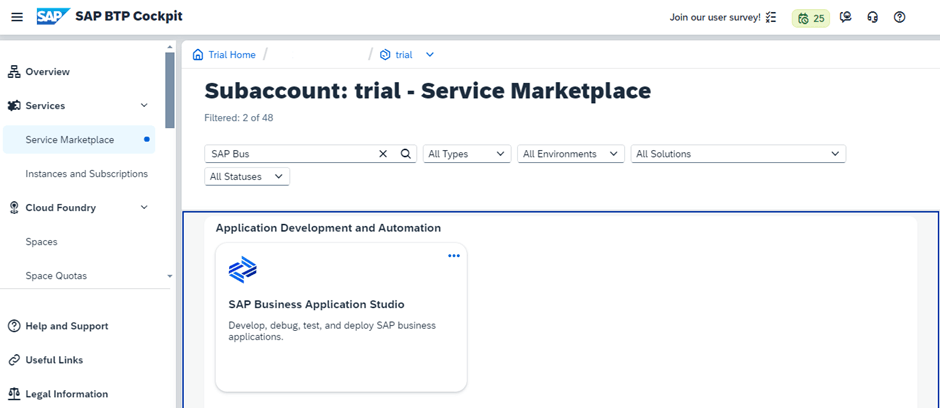940x408 pixels.
Task: Open the user survey checklist icon
Action: point(771,17)
